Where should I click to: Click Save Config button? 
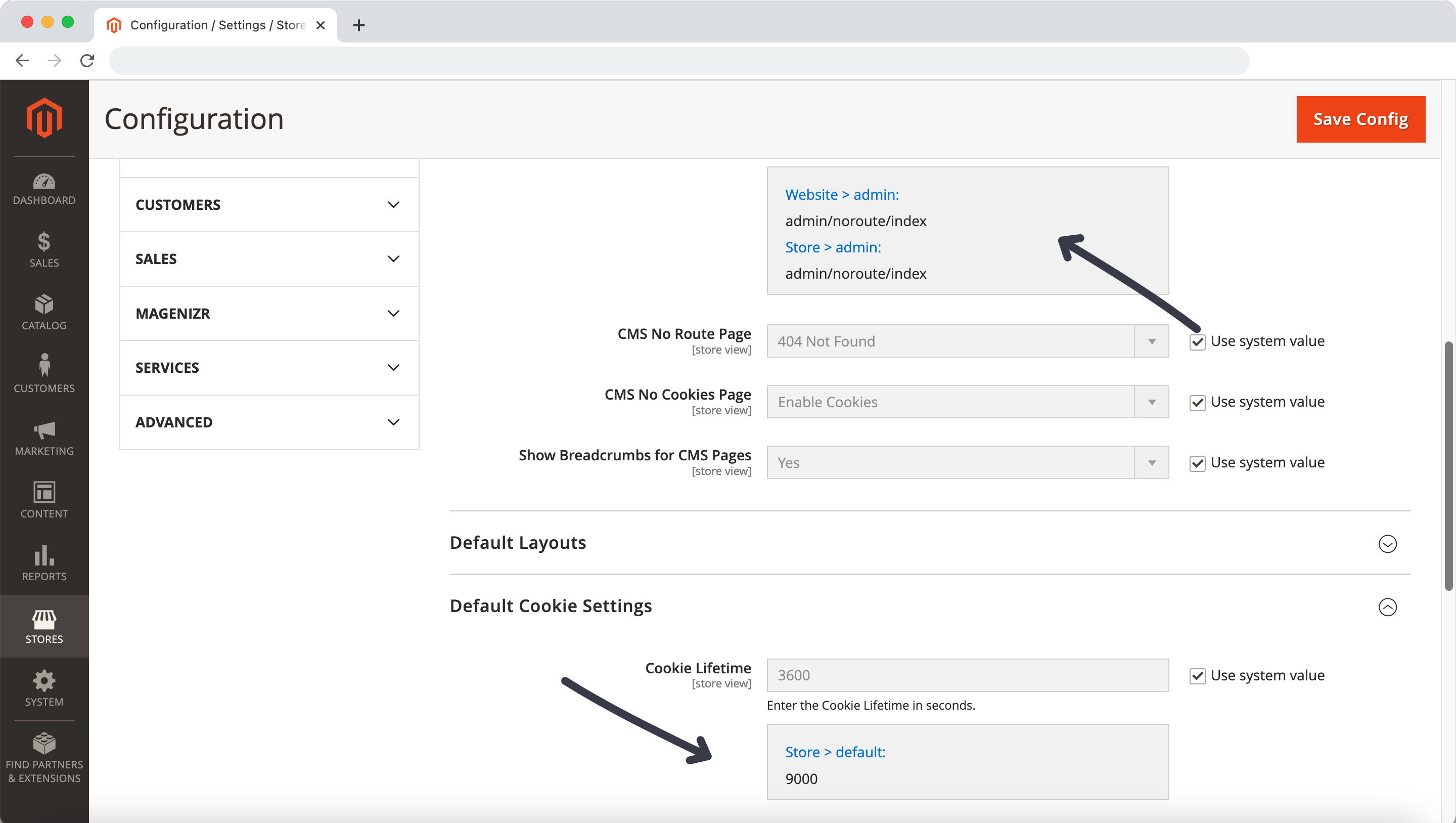(1361, 119)
